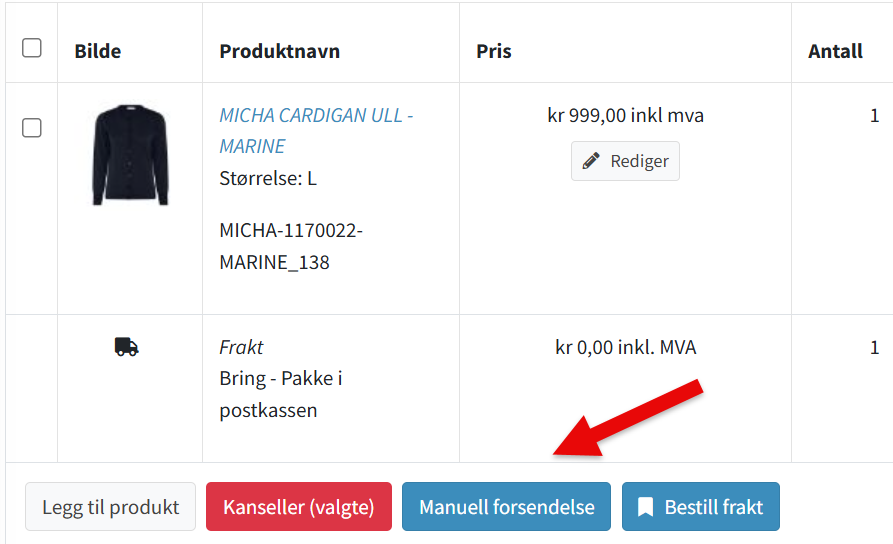The image size is (893, 544).
Task: Click the Frakt label in shipping row
Action: click(x=242, y=348)
